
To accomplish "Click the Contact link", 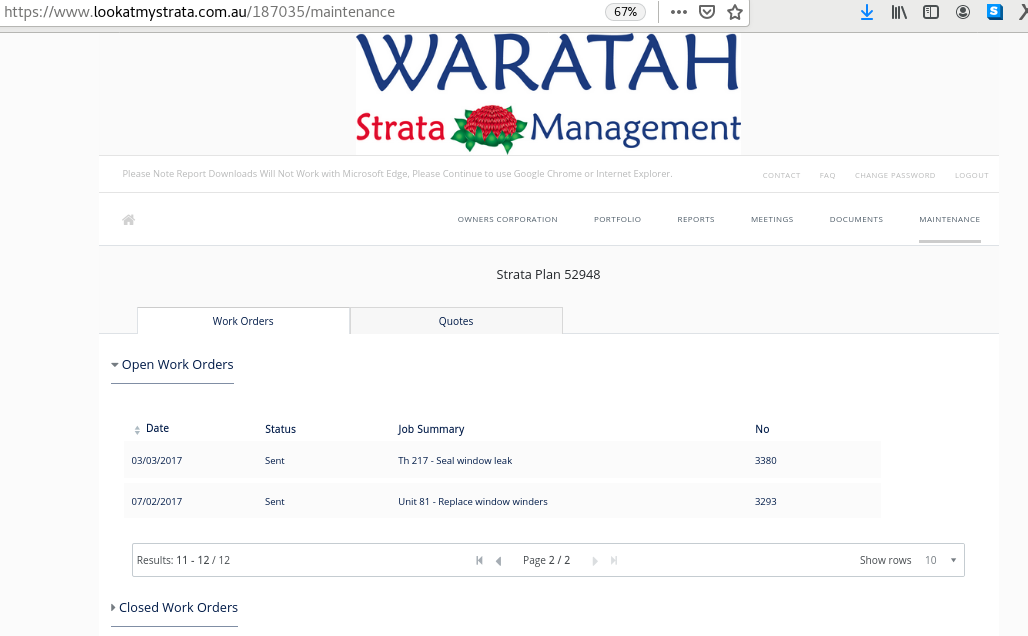I will [x=781, y=176].
